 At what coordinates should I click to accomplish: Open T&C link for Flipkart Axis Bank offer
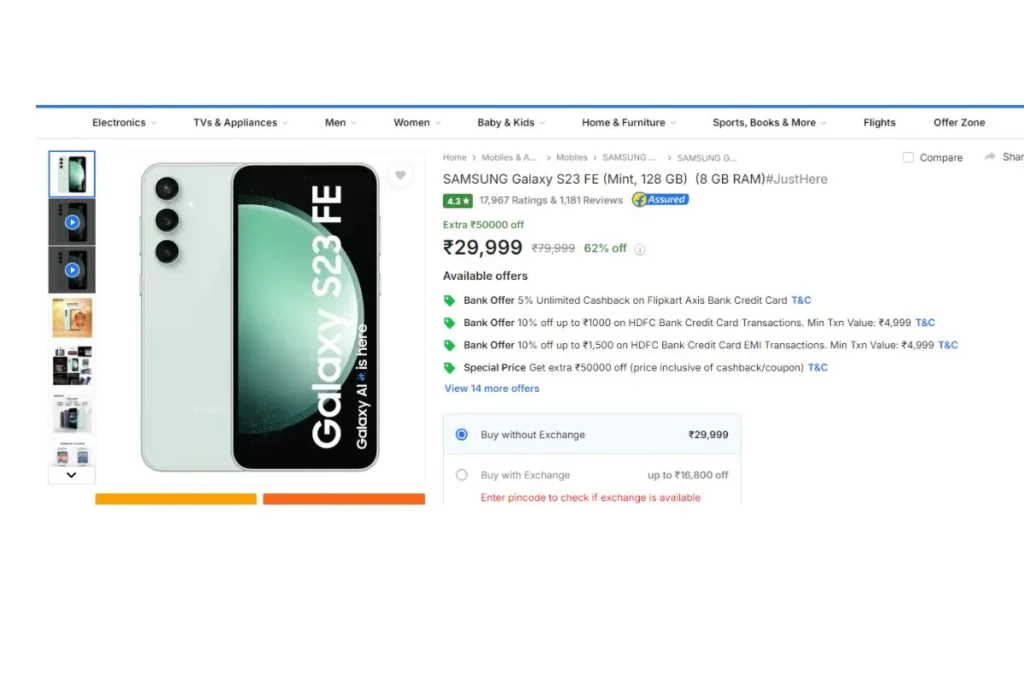coord(801,300)
